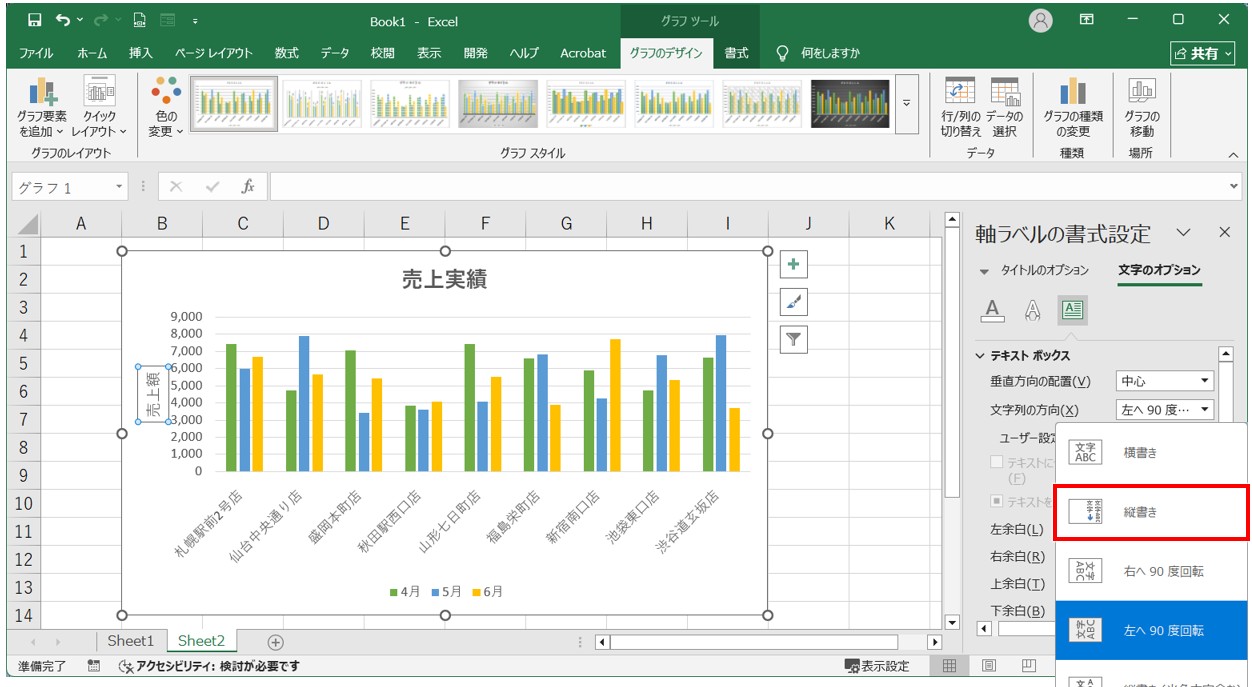Viewport: 1252px width, 687px height.
Task: Add a new sheet with plus button
Action: click(276, 642)
